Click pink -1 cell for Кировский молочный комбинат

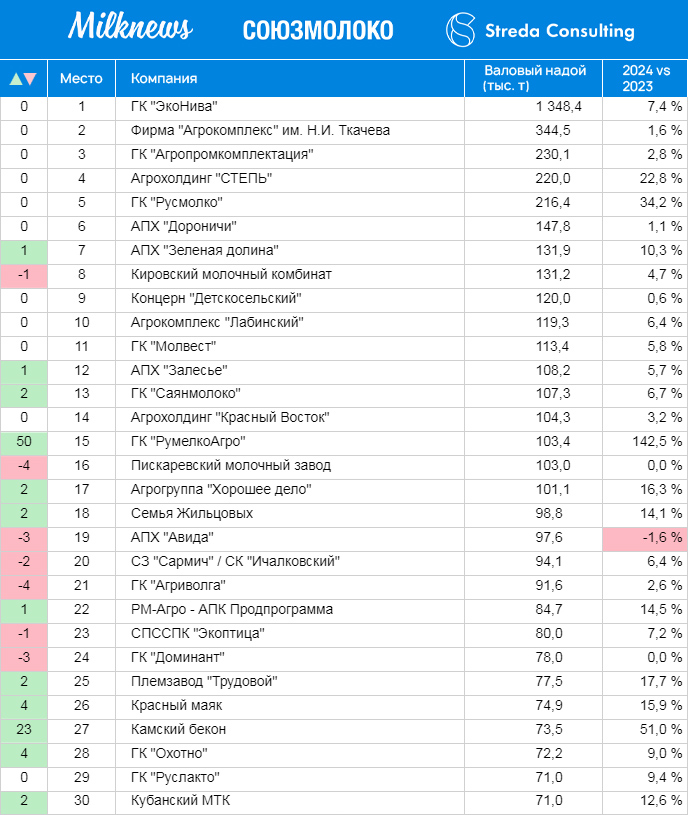24,275
